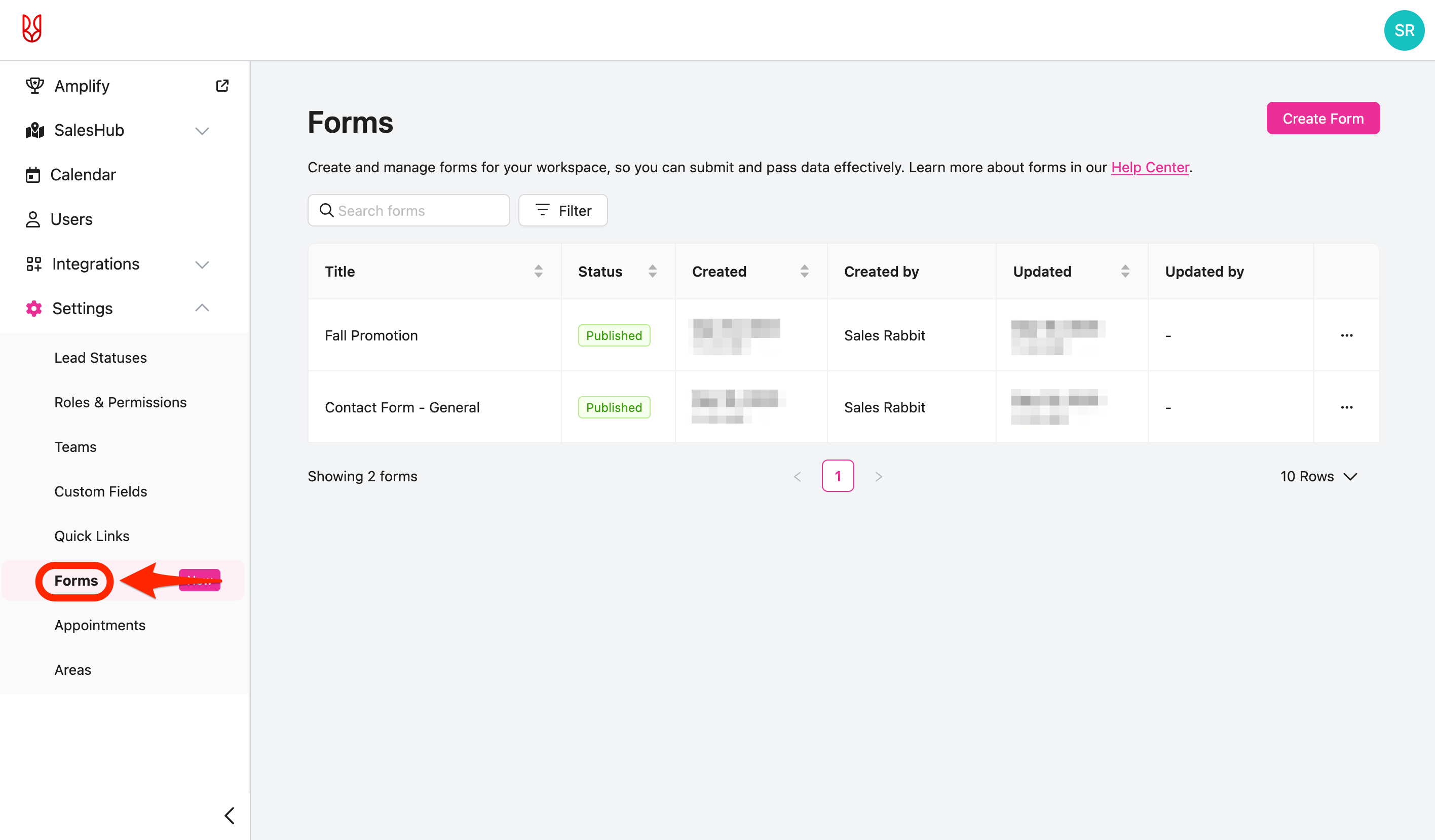Click the Create Form button

point(1322,119)
